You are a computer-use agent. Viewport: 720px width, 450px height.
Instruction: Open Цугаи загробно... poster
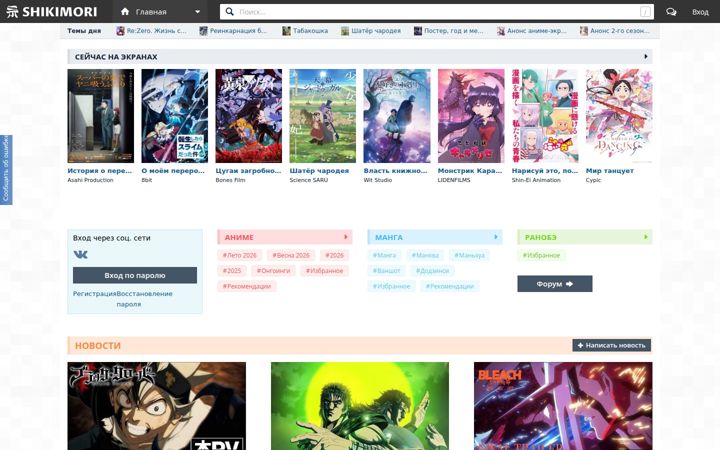click(x=248, y=116)
